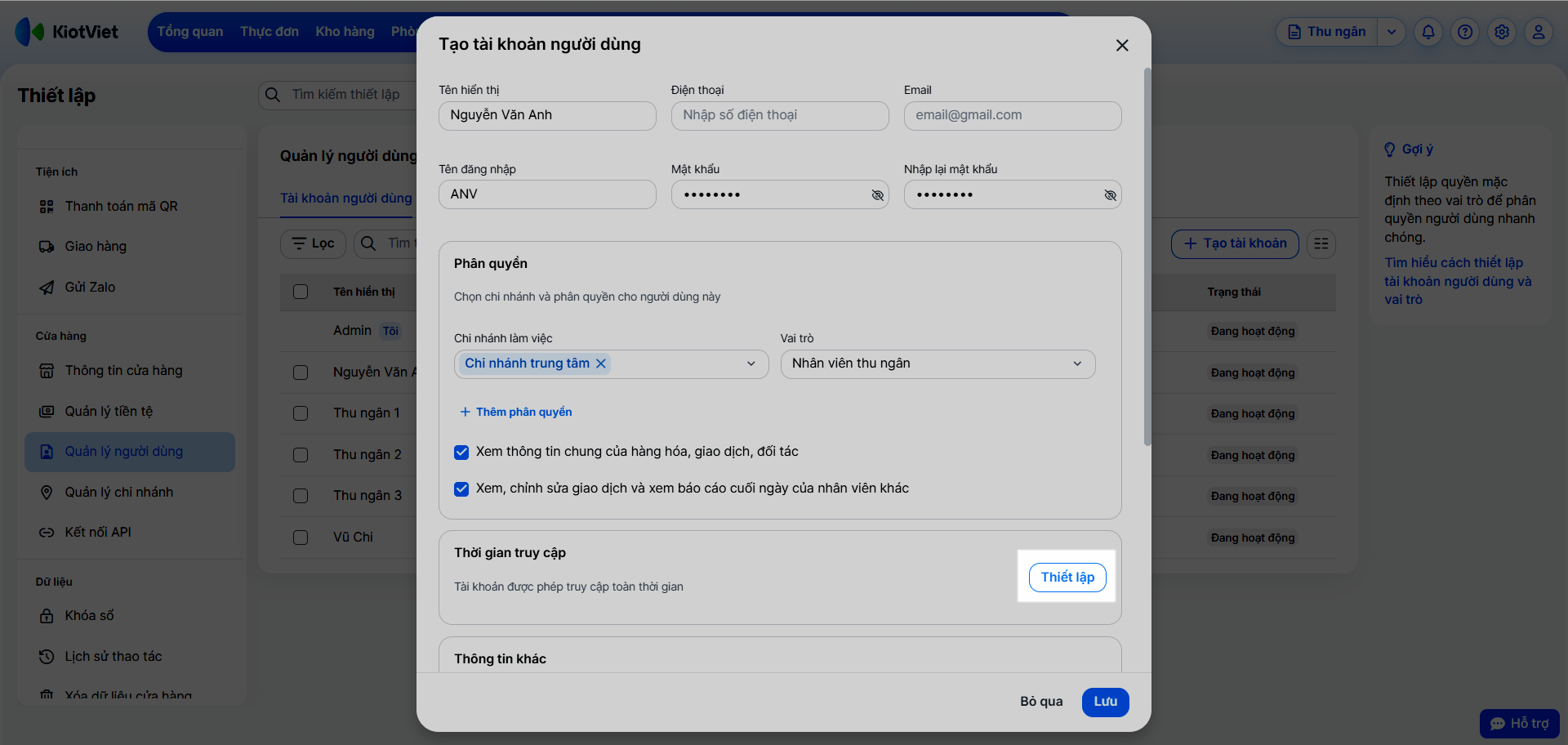Screen dimensions: 1568x745
Task: Click the dialog vertical scrollbar
Action: (1147, 257)
